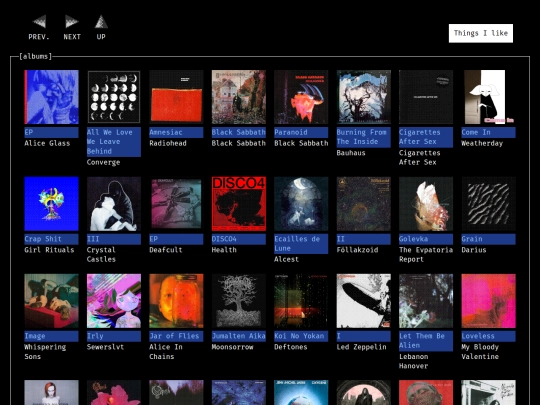Open the Whispering Sons Image cover
540x405 pixels.
[51, 301]
